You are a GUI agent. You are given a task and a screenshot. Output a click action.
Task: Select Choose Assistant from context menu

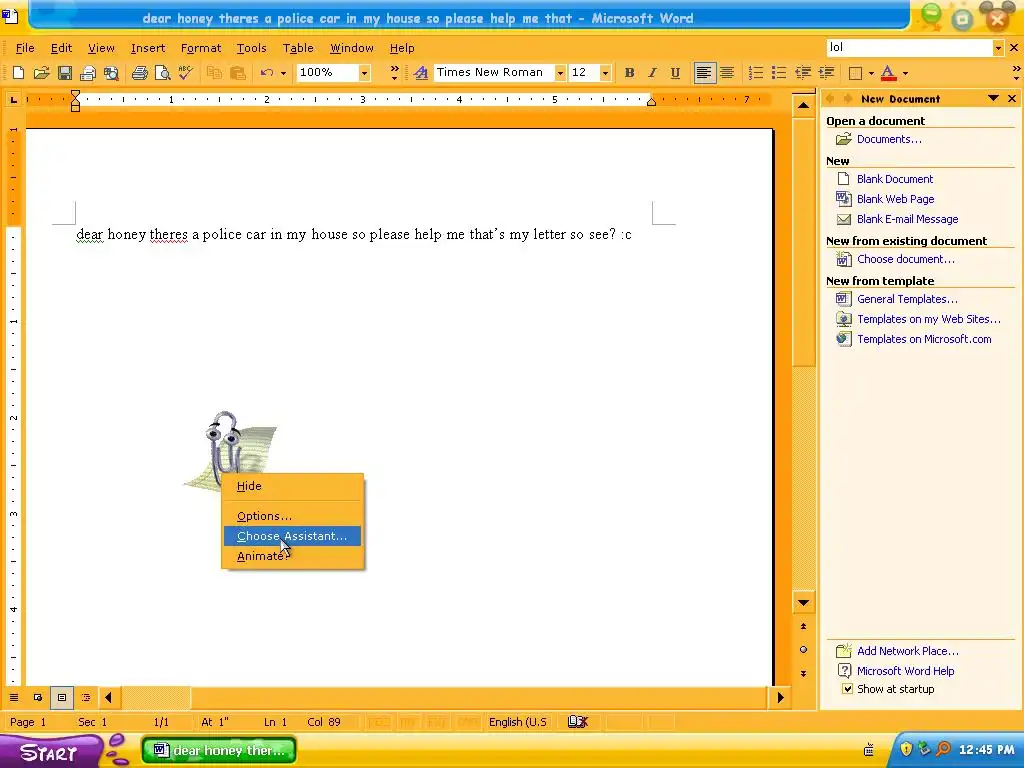[293, 536]
